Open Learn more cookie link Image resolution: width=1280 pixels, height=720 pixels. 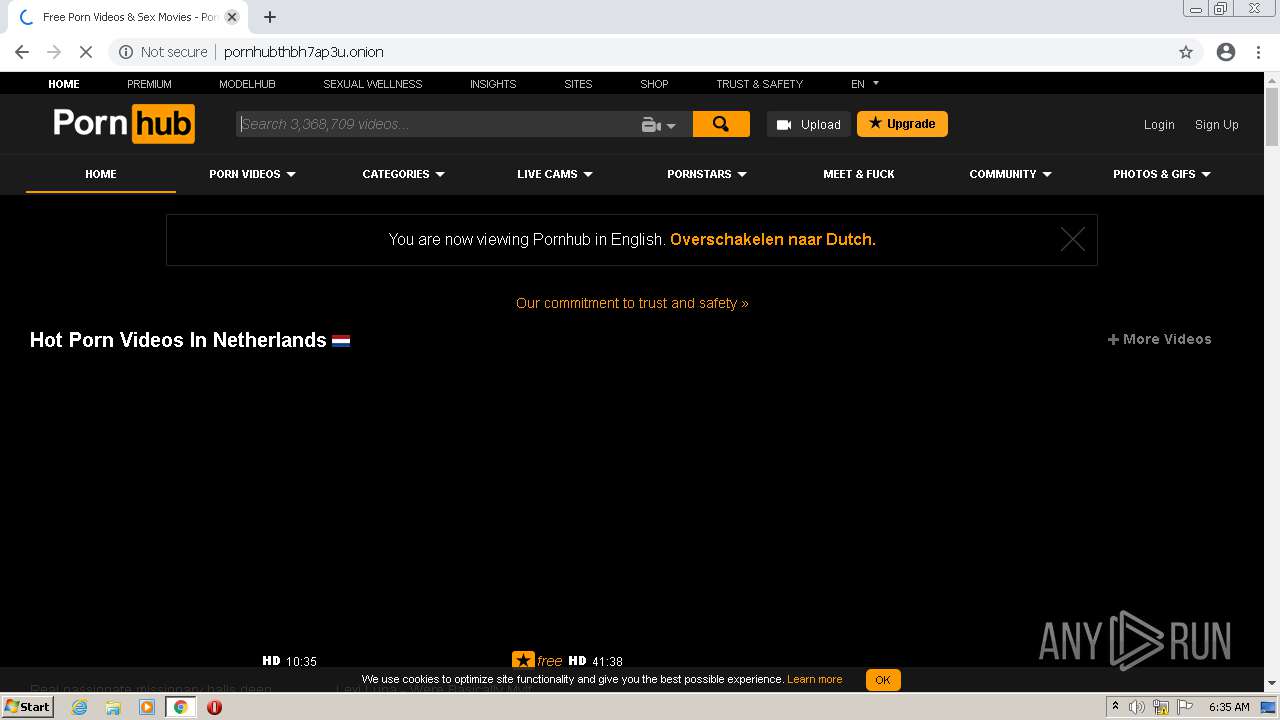(x=814, y=679)
